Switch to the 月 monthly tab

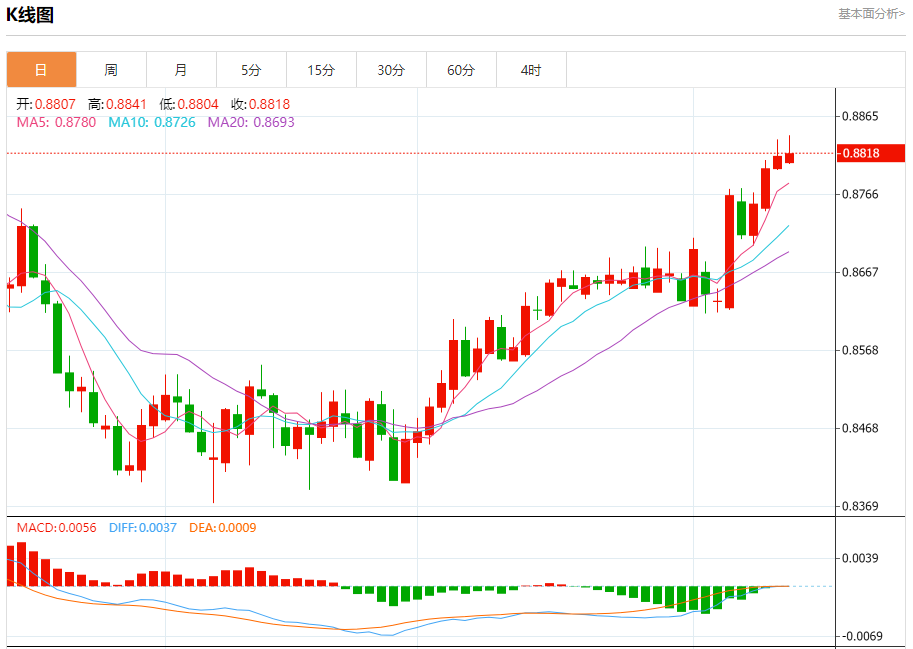[181, 70]
